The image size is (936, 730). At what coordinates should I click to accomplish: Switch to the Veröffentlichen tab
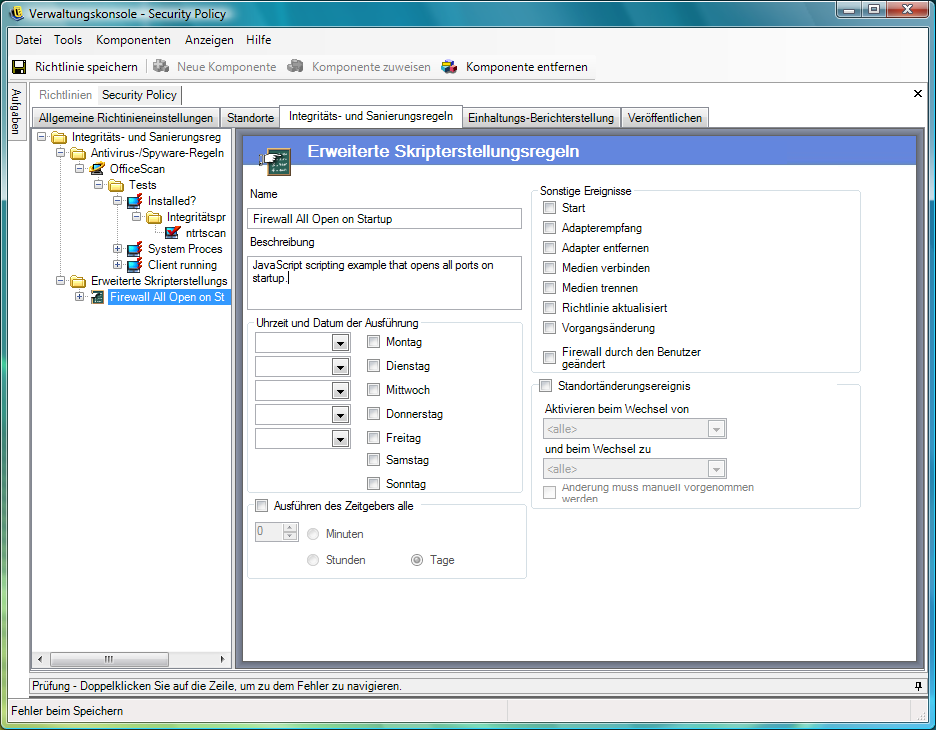(x=664, y=118)
